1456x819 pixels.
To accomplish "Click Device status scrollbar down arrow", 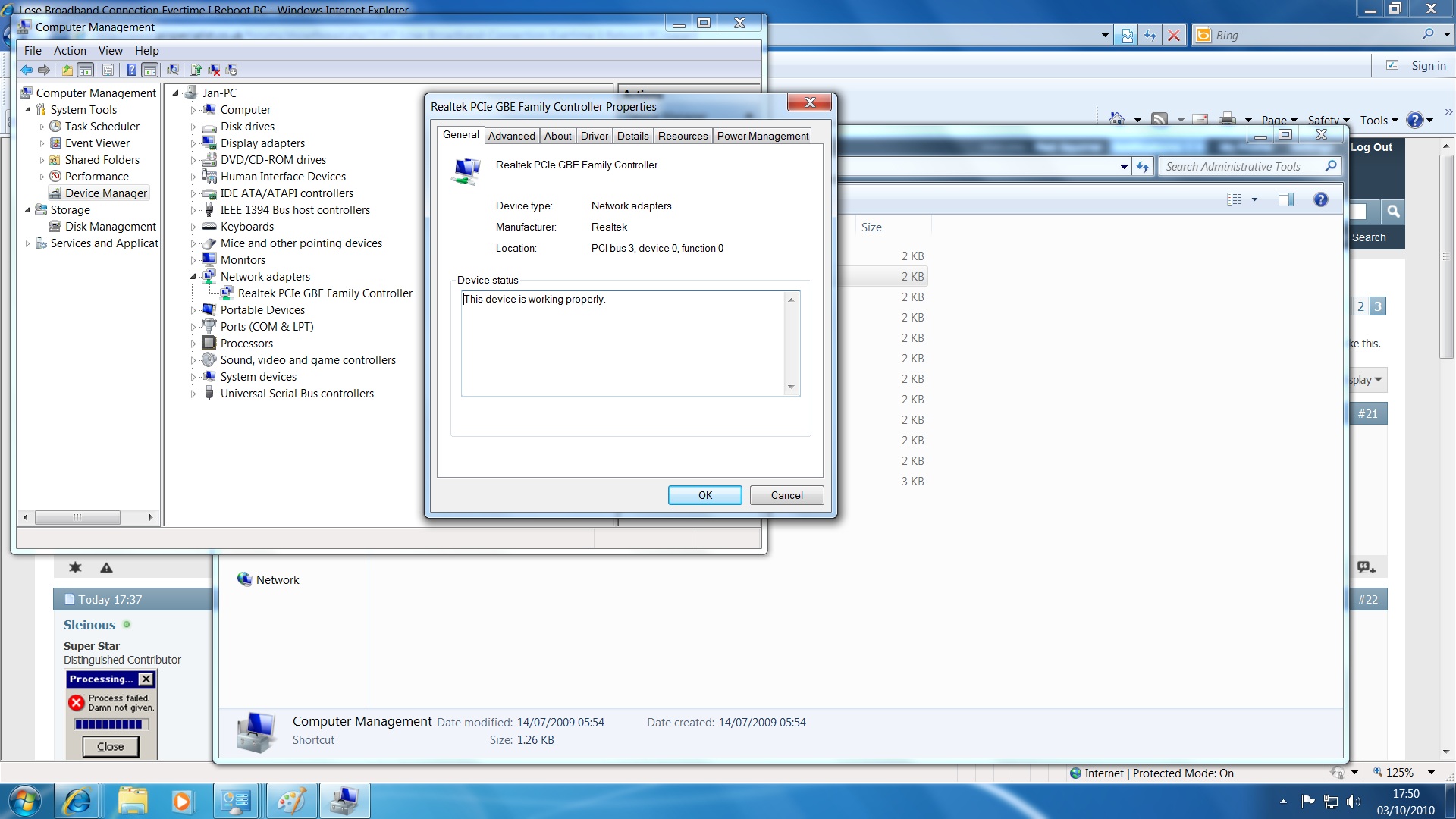I will pos(791,387).
